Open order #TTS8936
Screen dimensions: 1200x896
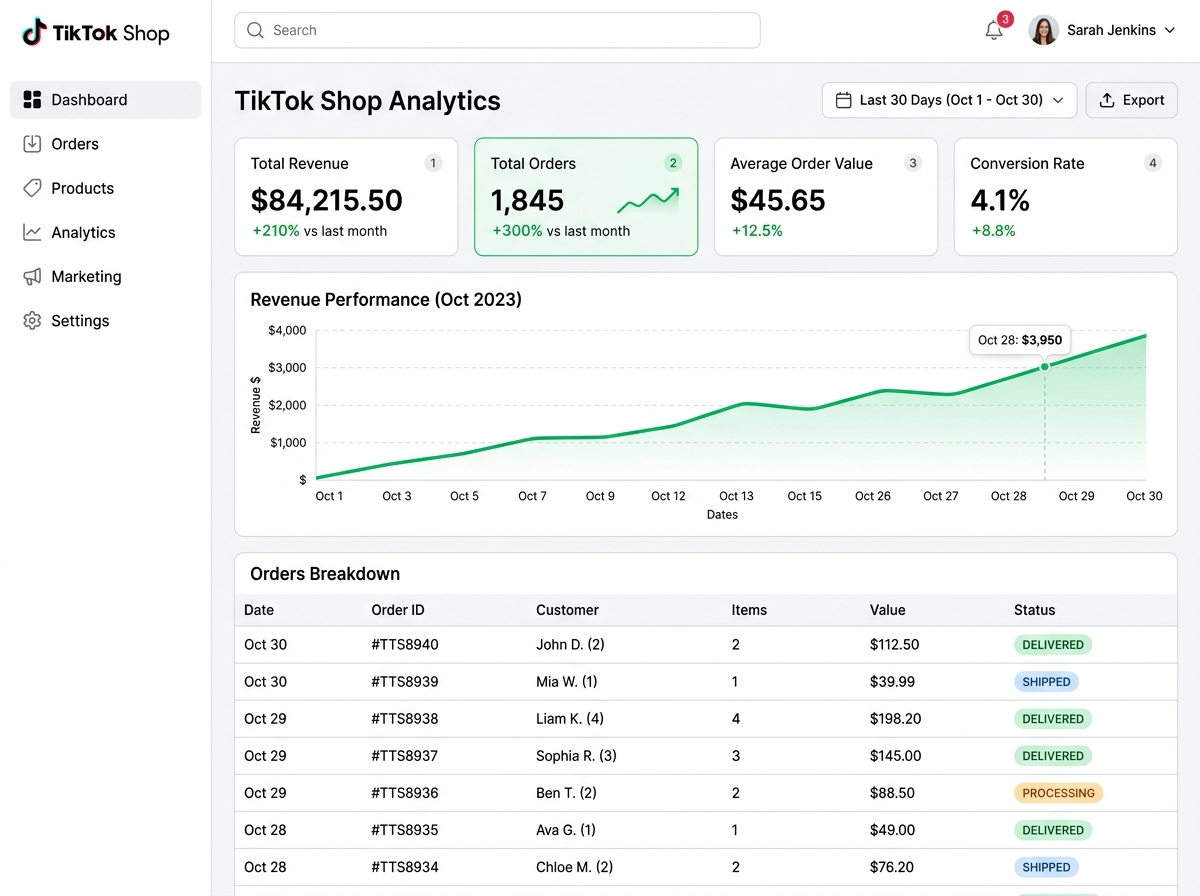[405, 793]
